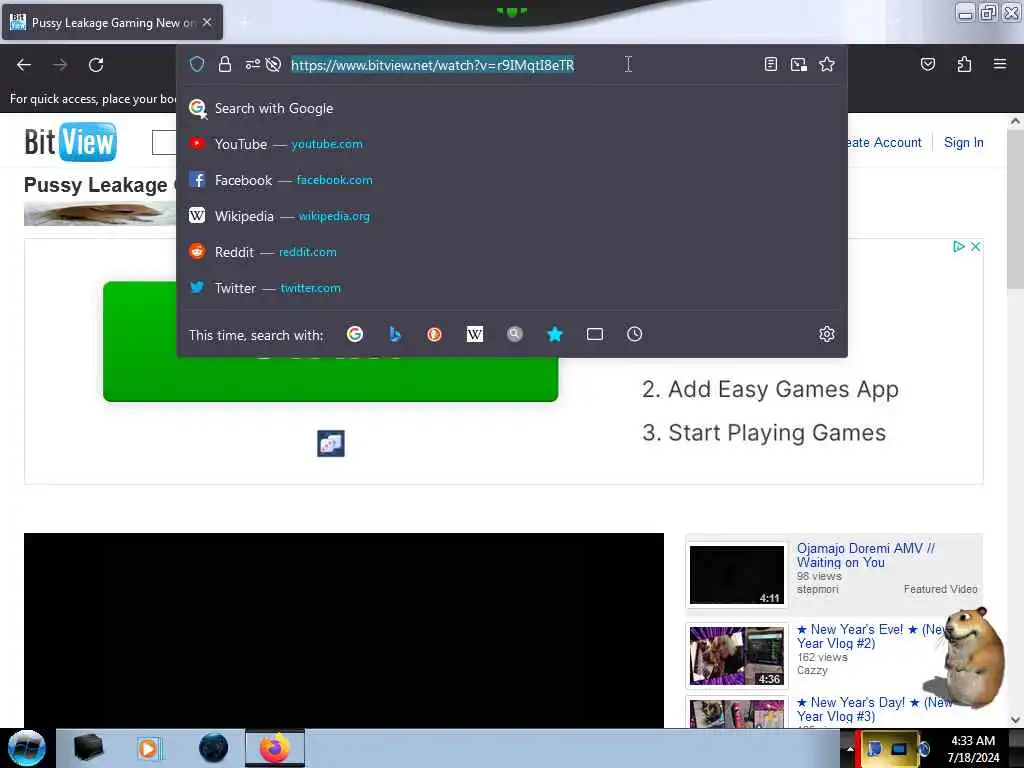Viewport: 1024px width, 768px height.
Task: Open the Windows Start orb
Action: tap(27, 748)
